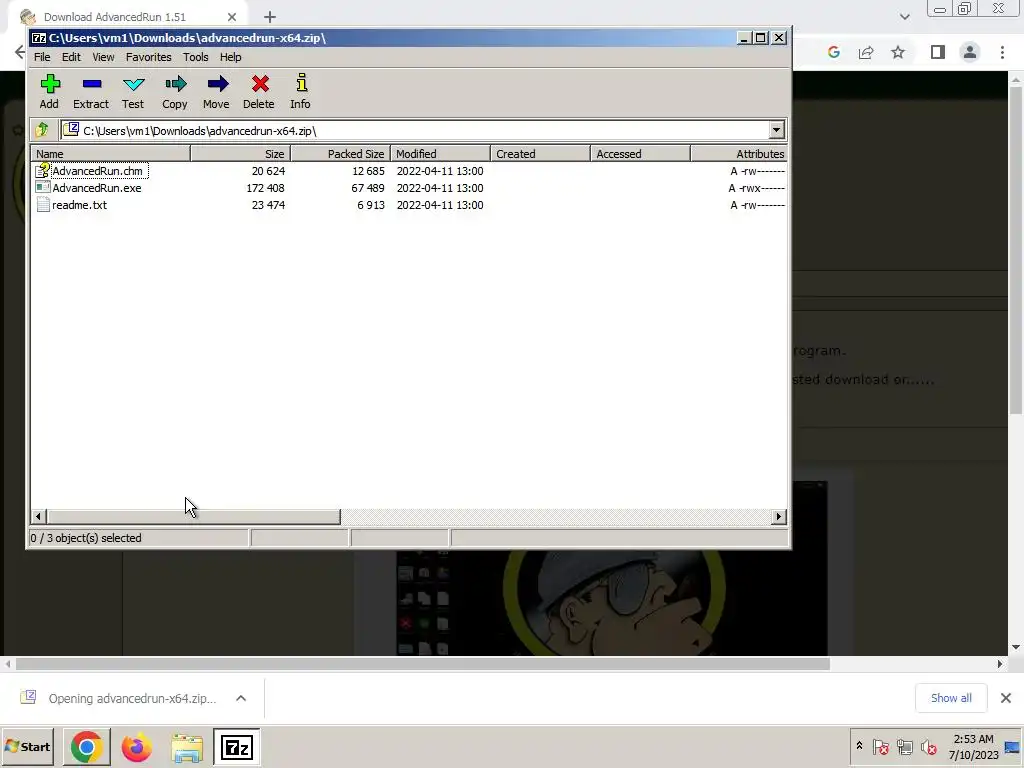The image size is (1024, 768).
Task: Sort by the Modified column header
Action: pyautogui.click(x=440, y=153)
